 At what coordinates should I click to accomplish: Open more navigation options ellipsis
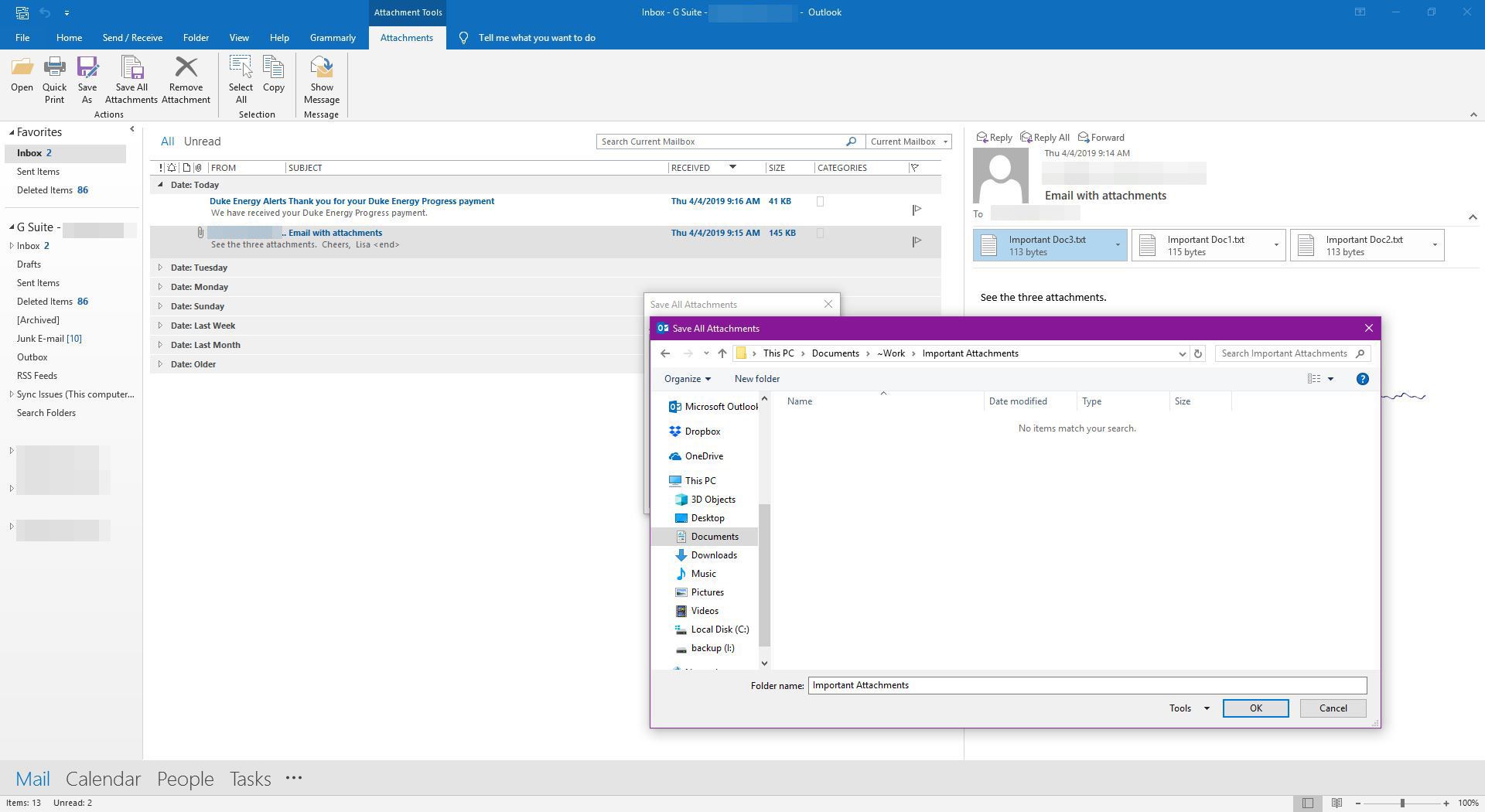click(294, 779)
